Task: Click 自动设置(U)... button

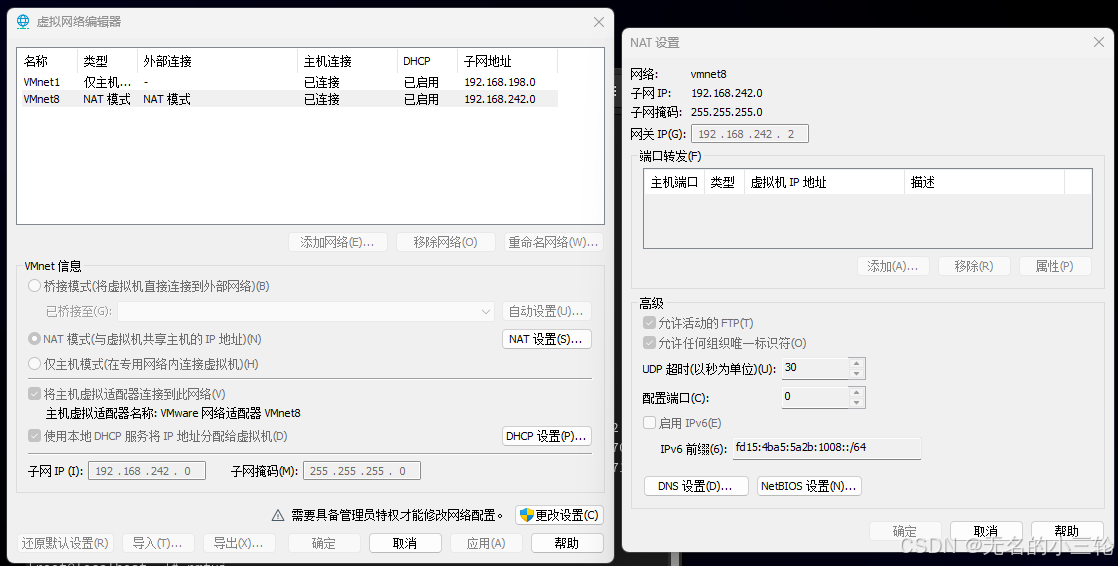Action: [x=547, y=312]
